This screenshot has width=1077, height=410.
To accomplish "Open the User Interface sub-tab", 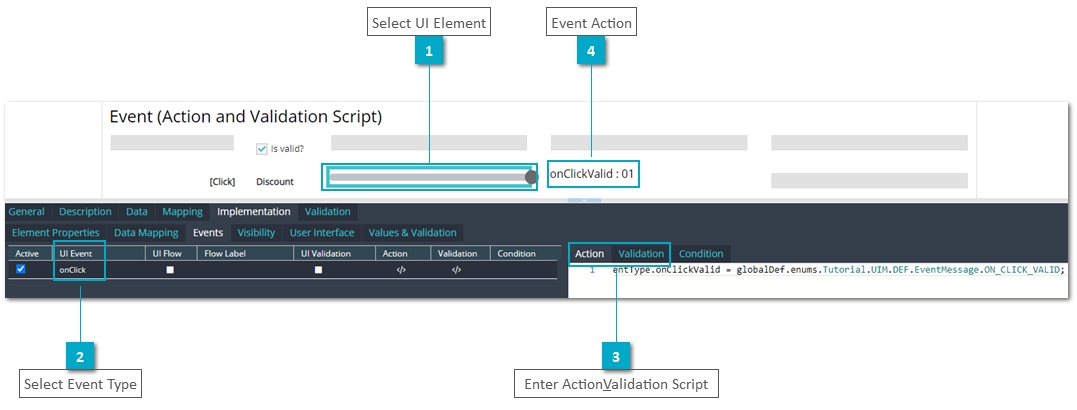I will coord(322,233).
